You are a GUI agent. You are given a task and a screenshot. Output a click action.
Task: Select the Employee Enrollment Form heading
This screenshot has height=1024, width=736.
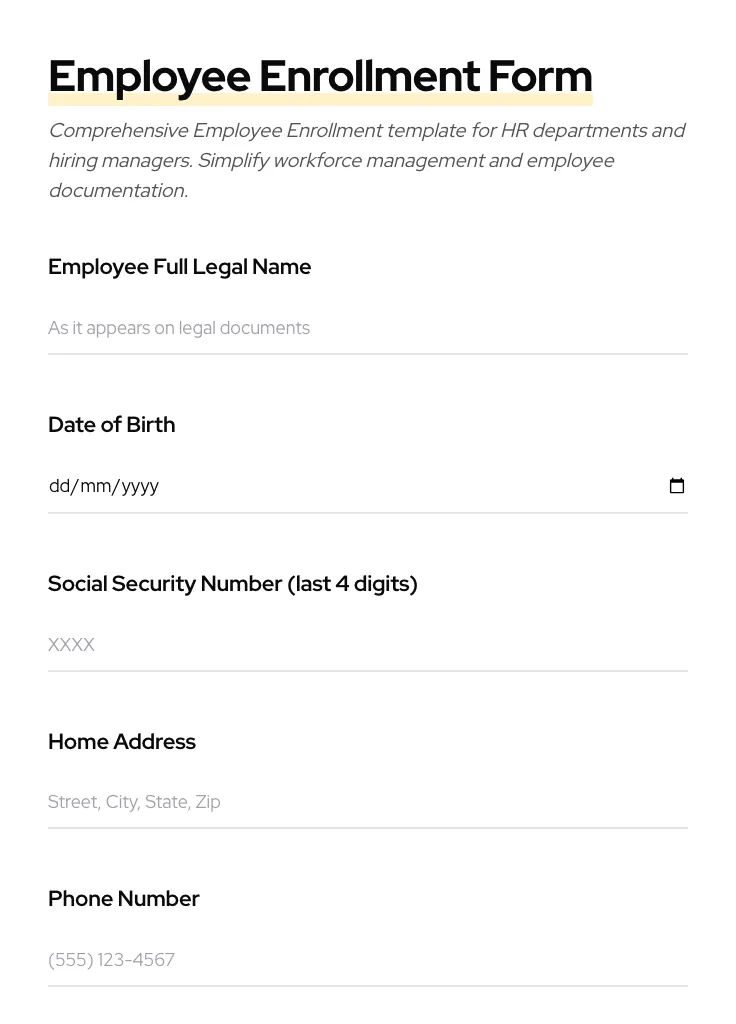click(x=320, y=75)
